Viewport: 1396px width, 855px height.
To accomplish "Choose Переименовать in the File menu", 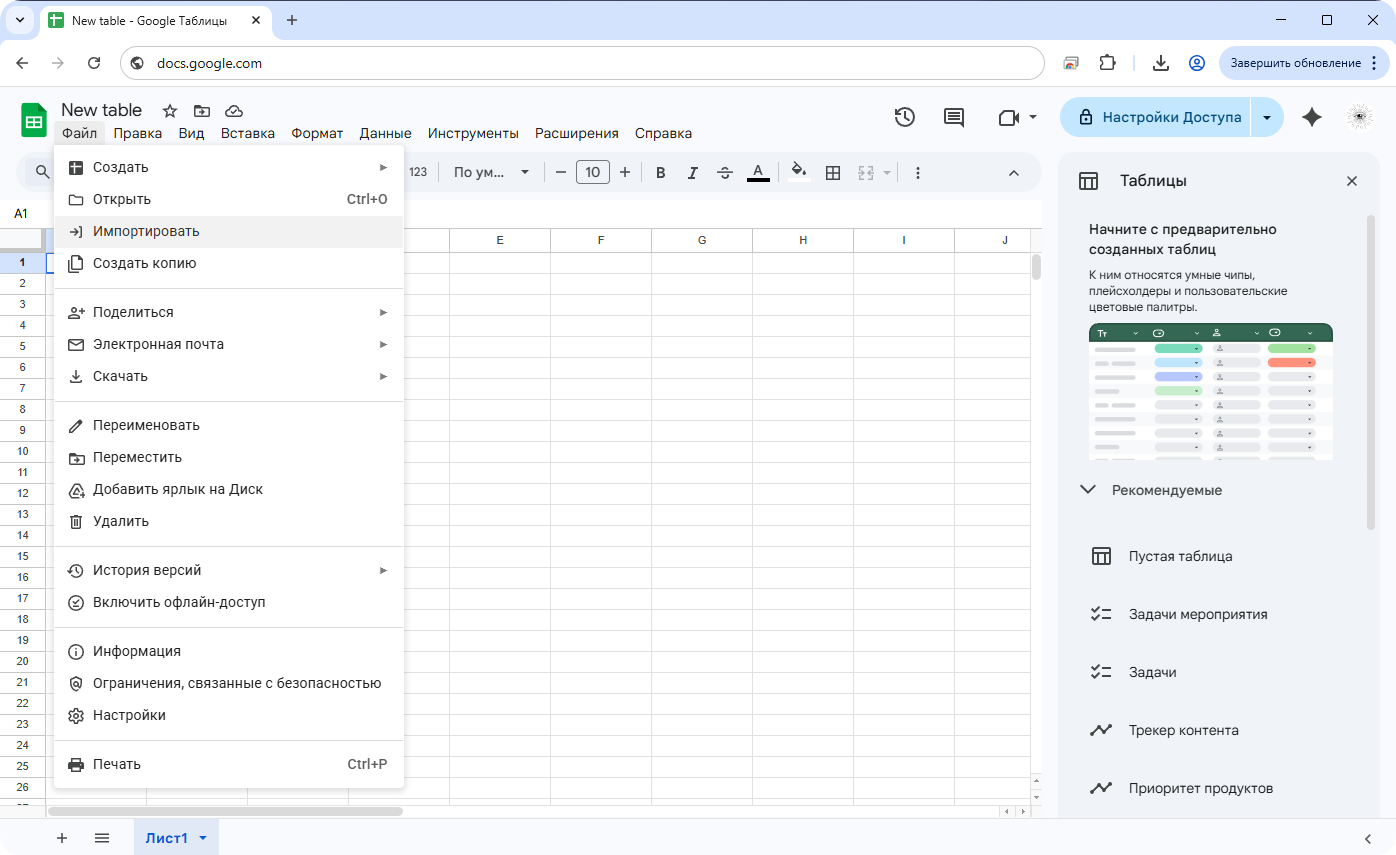I will [x=229, y=425].
